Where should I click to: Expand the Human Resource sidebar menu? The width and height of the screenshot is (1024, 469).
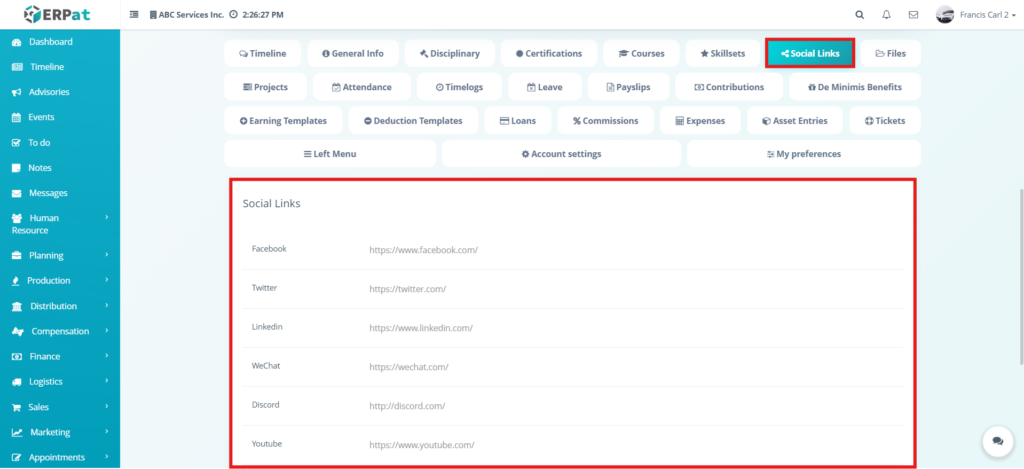coord(60,224)
